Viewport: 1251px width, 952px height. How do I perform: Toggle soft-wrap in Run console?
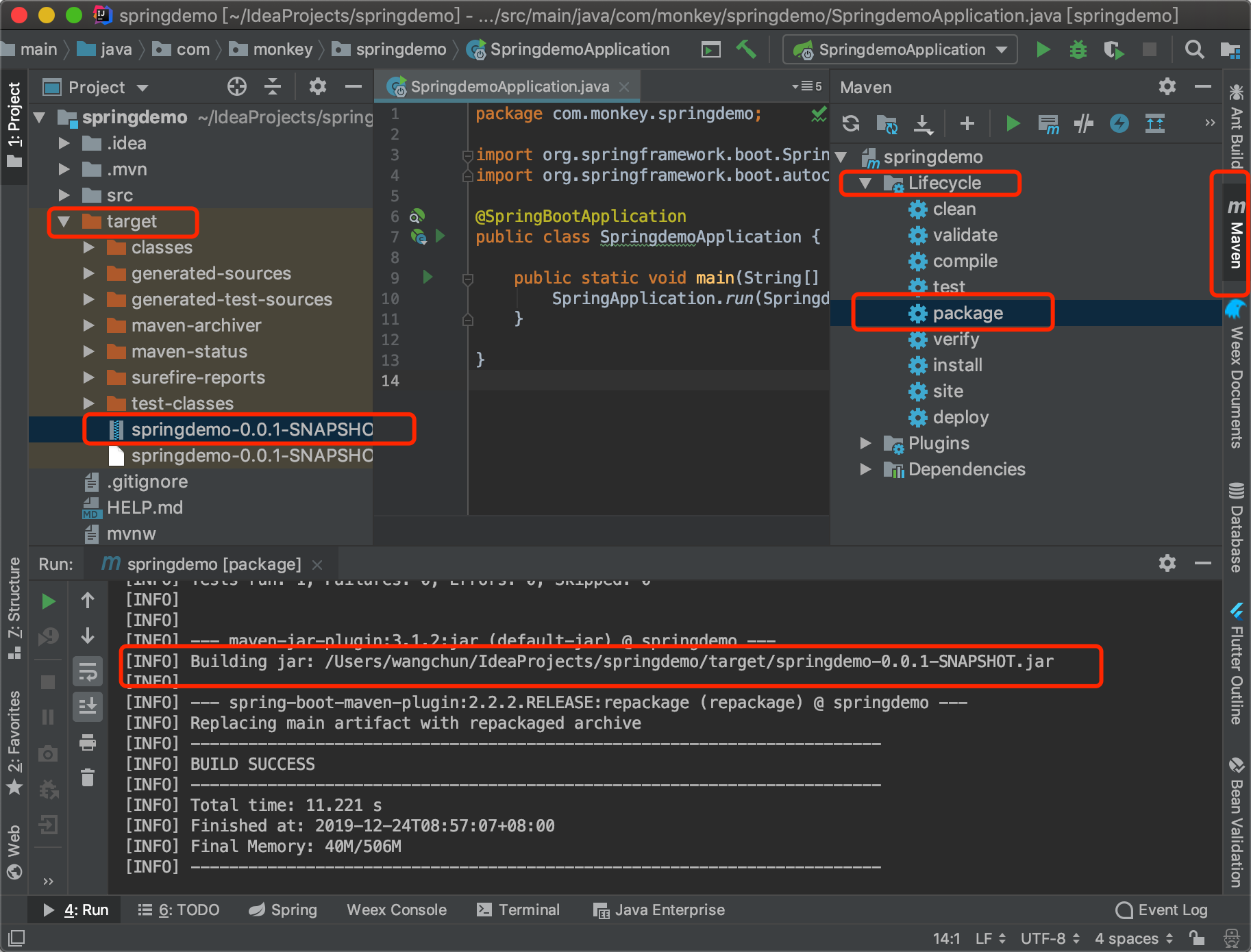click(x=88, y=673)
